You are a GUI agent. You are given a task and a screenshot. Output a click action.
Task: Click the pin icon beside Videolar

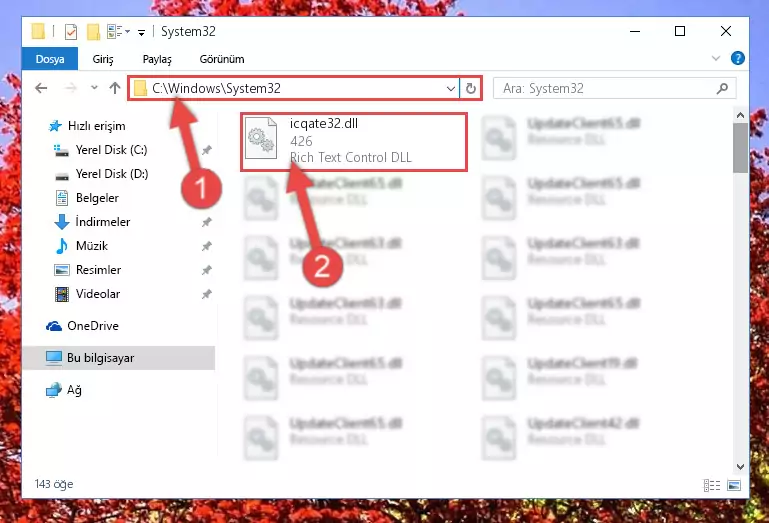pyautogui.click(x=206, y=294)
